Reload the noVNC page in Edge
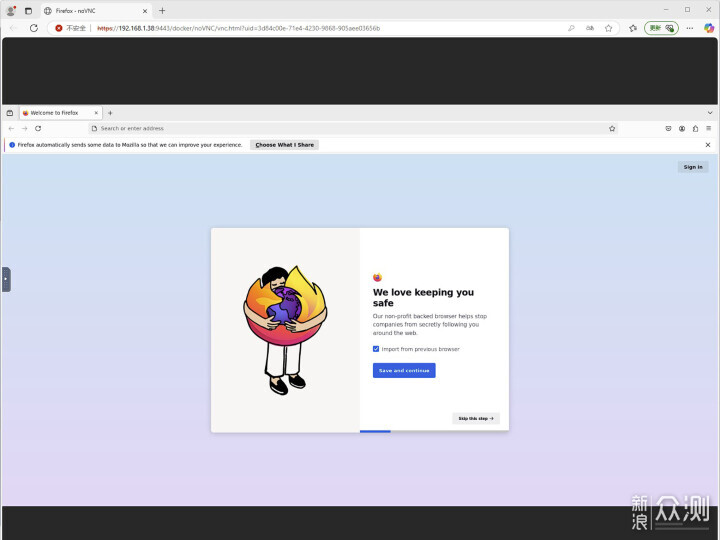 [34, 28]
